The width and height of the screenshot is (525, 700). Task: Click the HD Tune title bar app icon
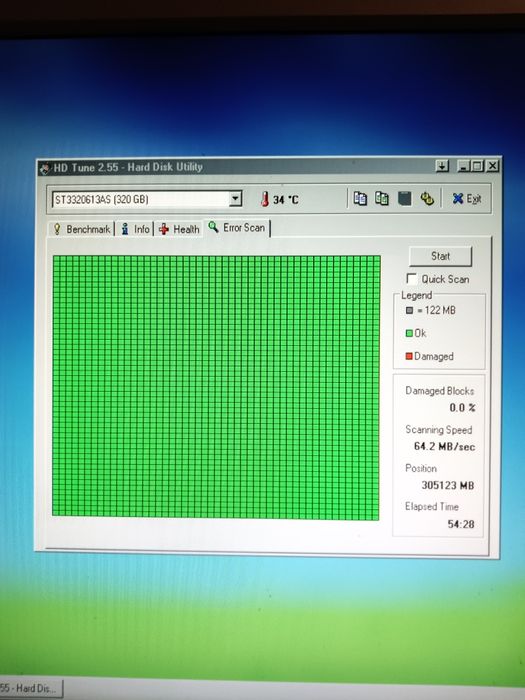[x=45, y=169]
